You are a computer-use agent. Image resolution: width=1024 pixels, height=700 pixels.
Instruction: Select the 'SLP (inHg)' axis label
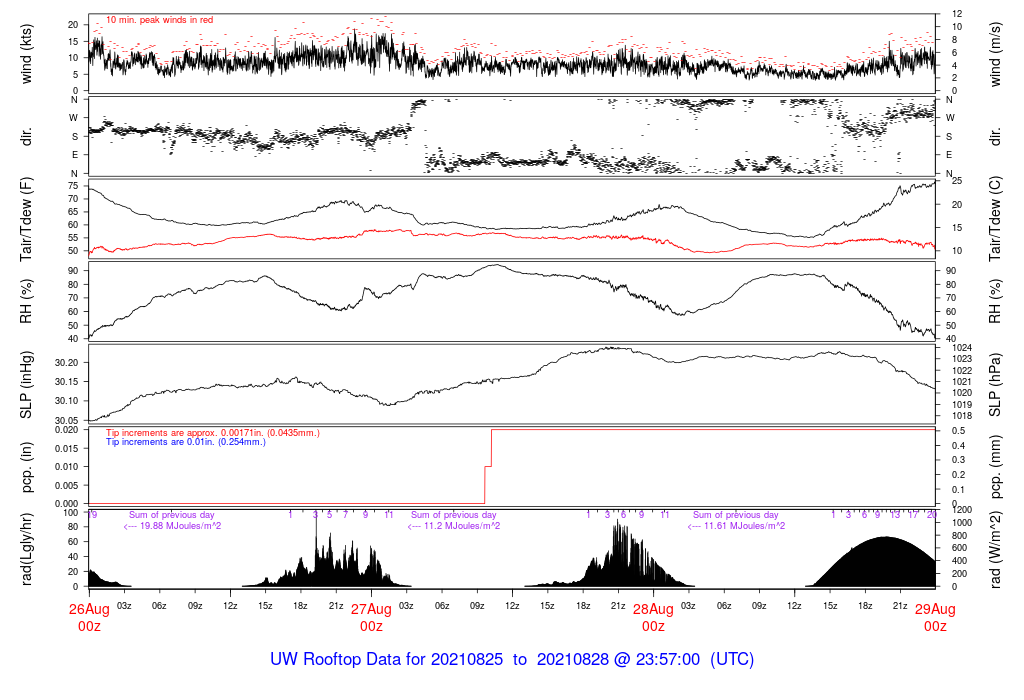26,385
